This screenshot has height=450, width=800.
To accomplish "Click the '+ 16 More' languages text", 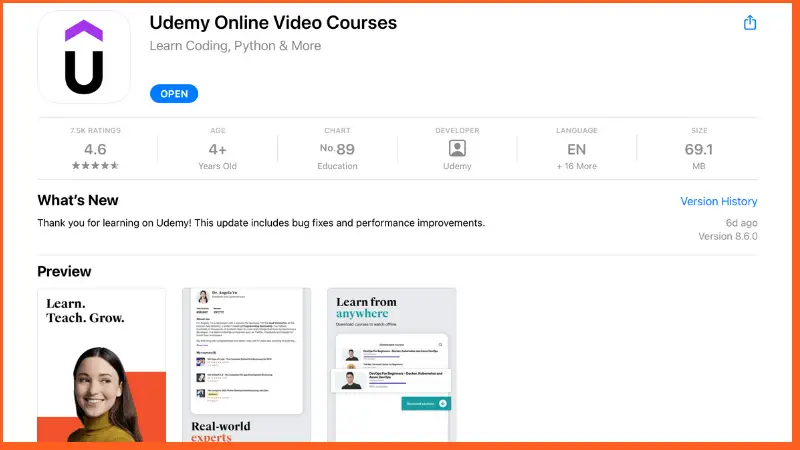I will pos(577,166).
